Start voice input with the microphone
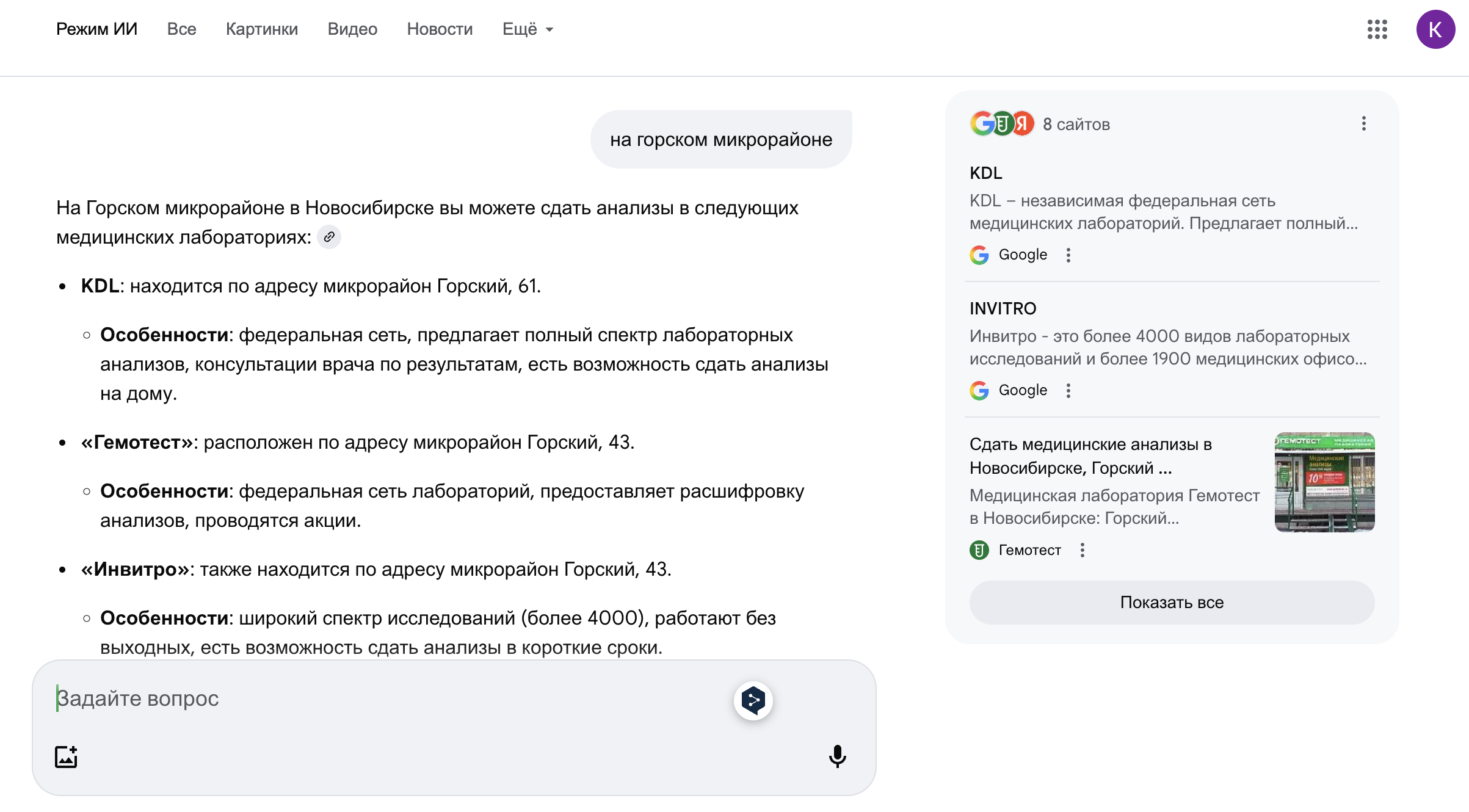The width and height of the screenshot is (1469, 812). point(837,756)
